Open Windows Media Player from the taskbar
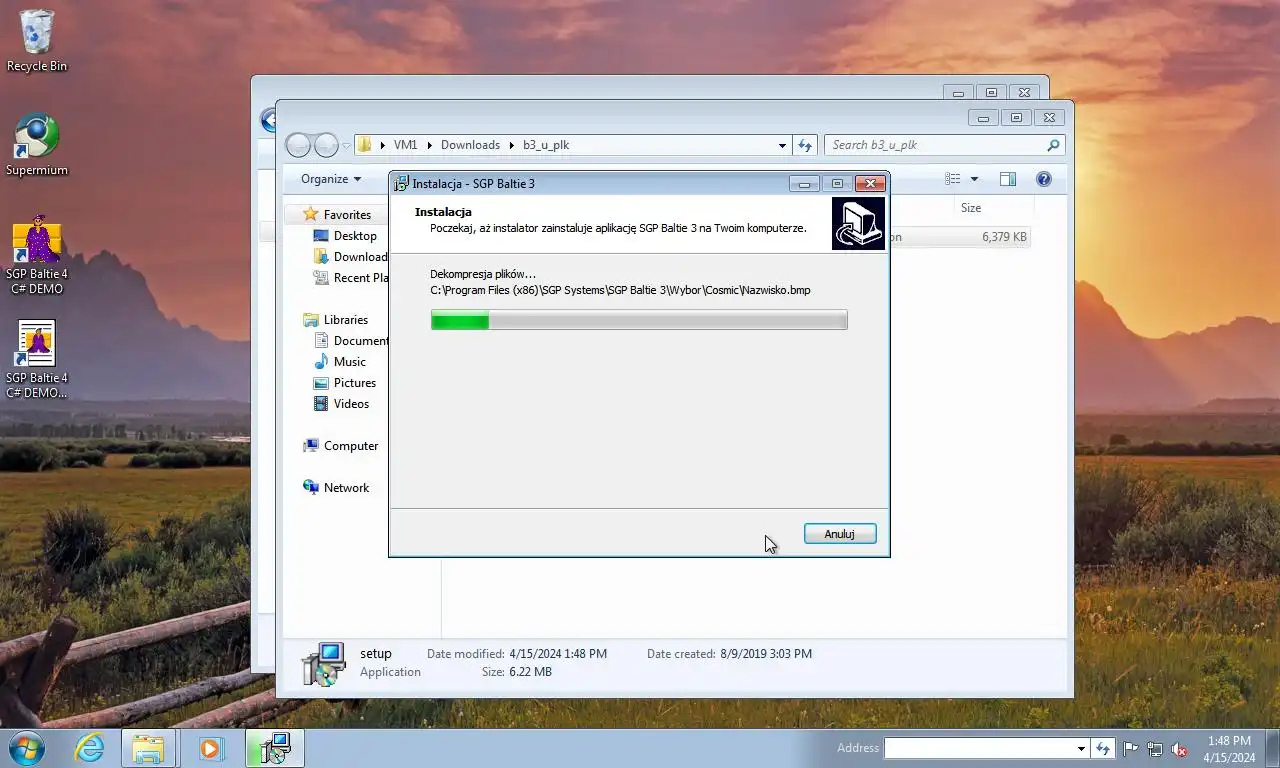This screenshot has width=1280, height=768. point(210,748)
